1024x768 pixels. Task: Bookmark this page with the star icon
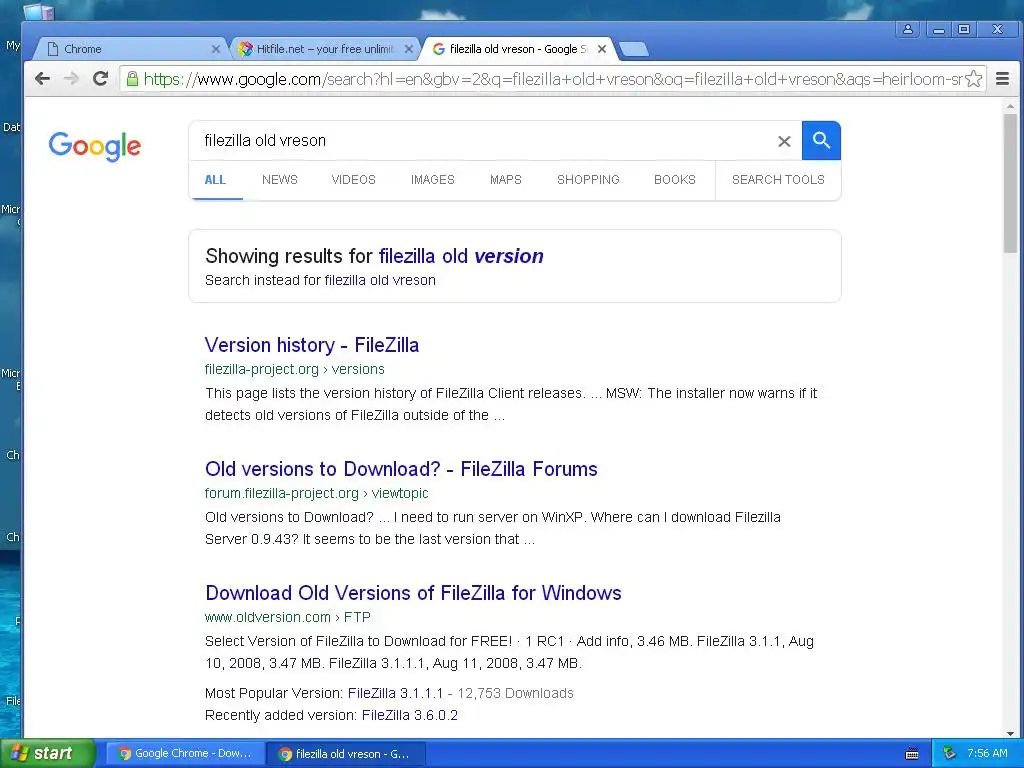(974, 79)
